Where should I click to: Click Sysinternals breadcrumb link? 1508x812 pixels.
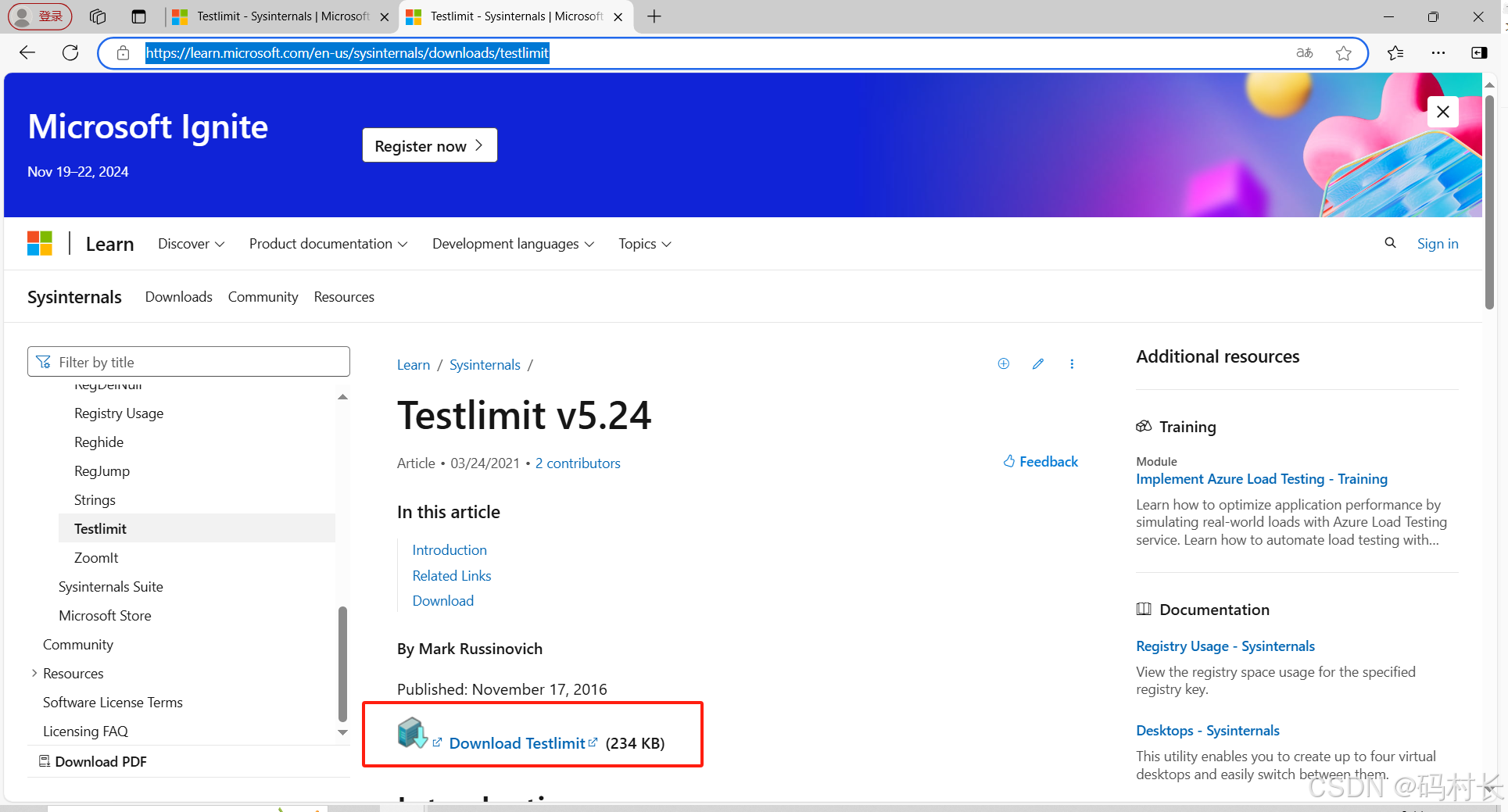coord(485,365)
